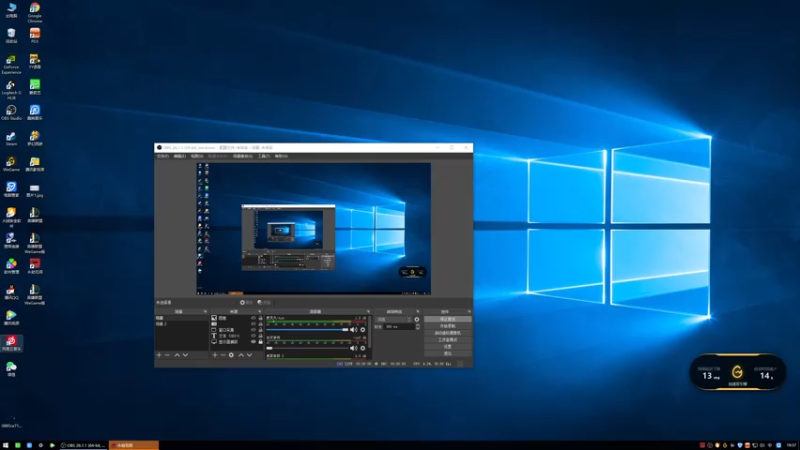The image size is (800, 450).
Task: Open the Scene Collection menu in OBS
Action: coord(243,156)
